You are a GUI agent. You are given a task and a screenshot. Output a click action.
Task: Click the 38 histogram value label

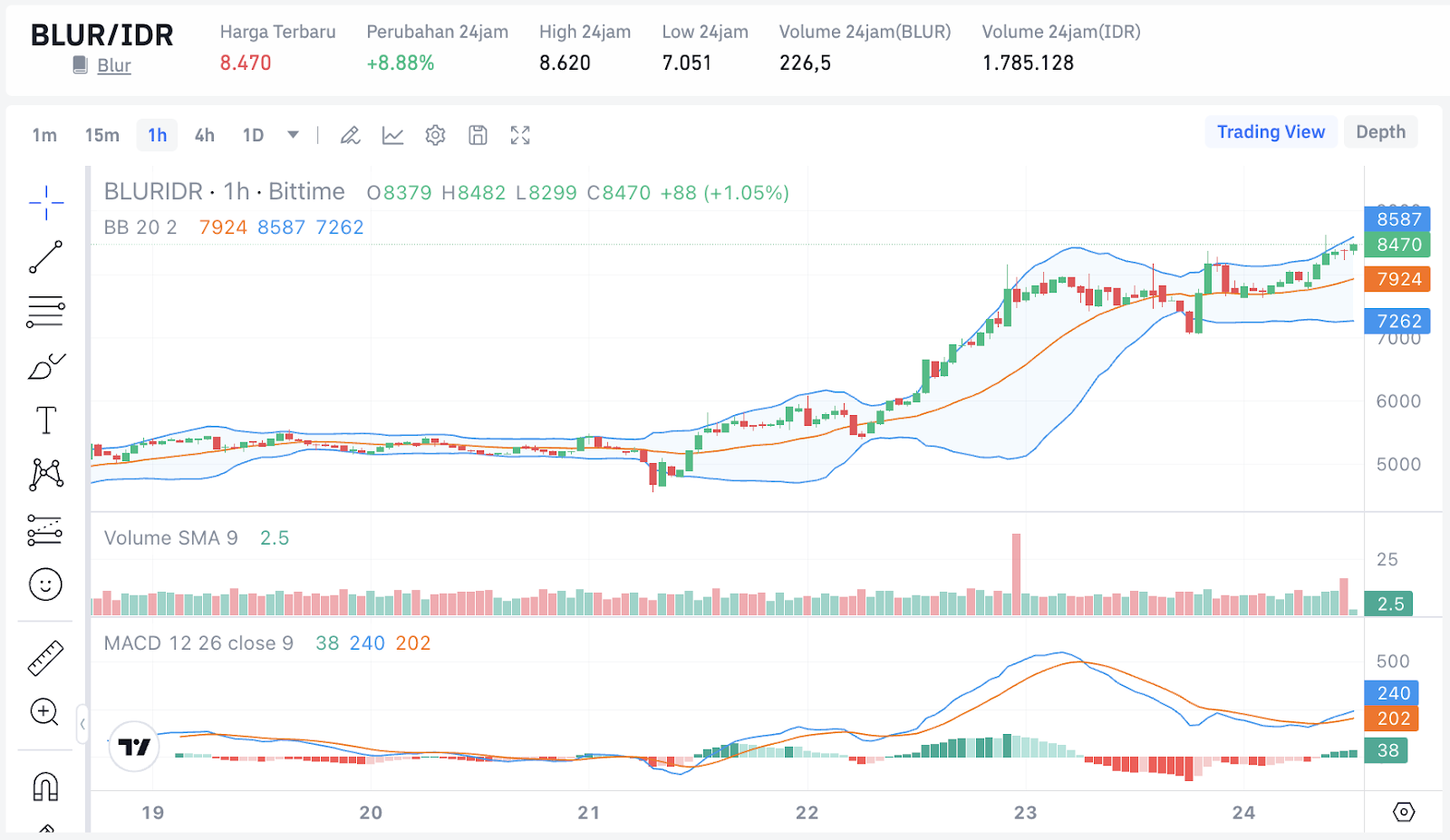pos(1387,750)
